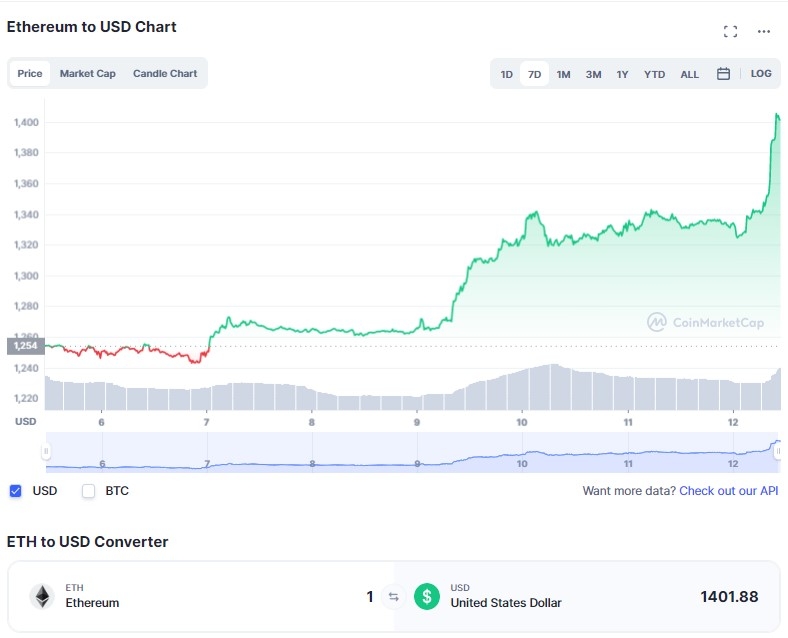Click the ETH to USD Converter heading
The width and height of the screenshot is (788, 638).
click(87, 542)
